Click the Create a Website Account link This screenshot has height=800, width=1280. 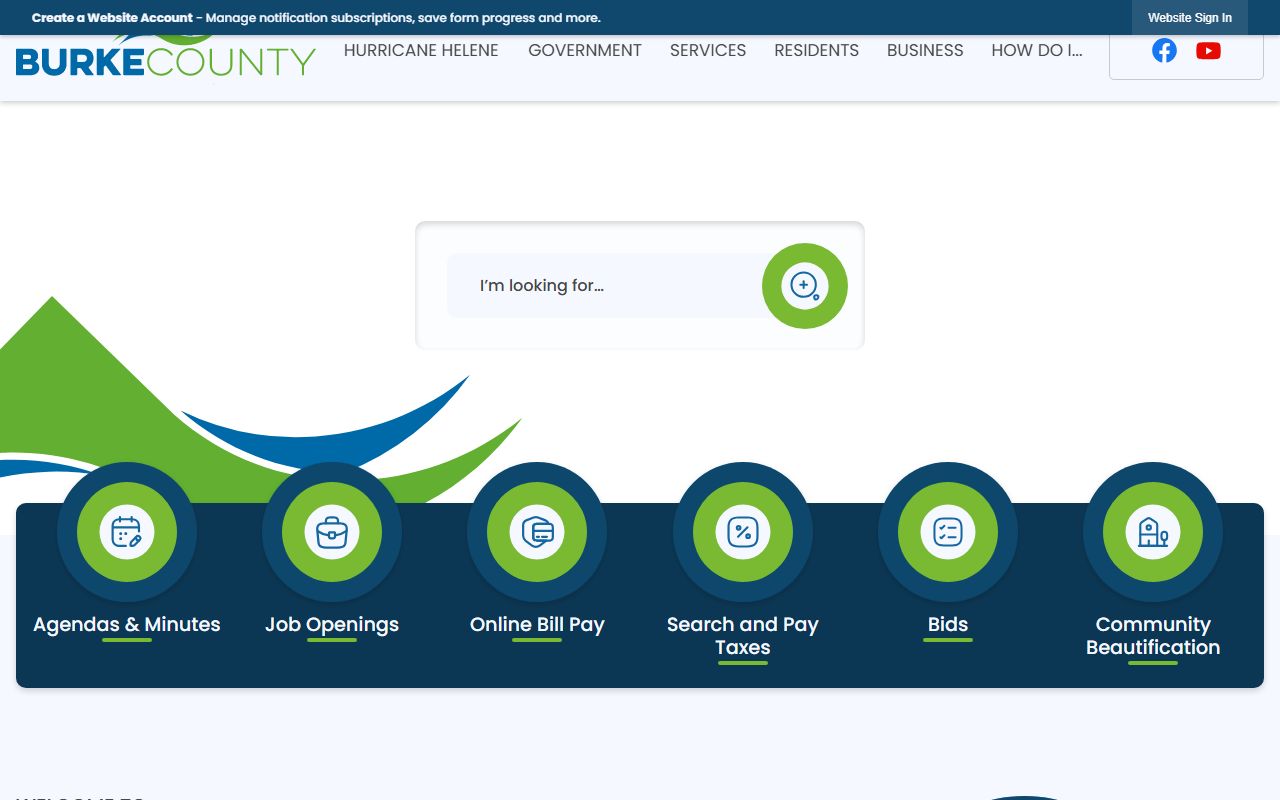[x=112, y=18]
